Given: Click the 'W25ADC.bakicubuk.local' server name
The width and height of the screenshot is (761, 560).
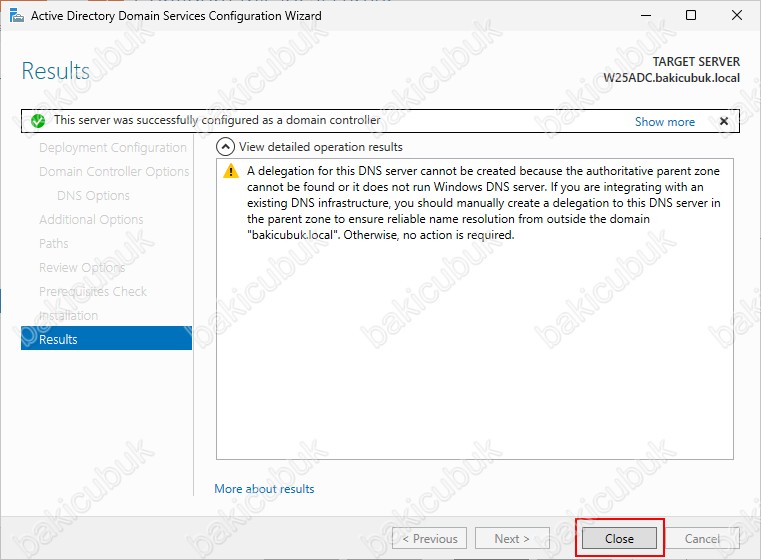Looking at the screenshot, I should point(672,78).
